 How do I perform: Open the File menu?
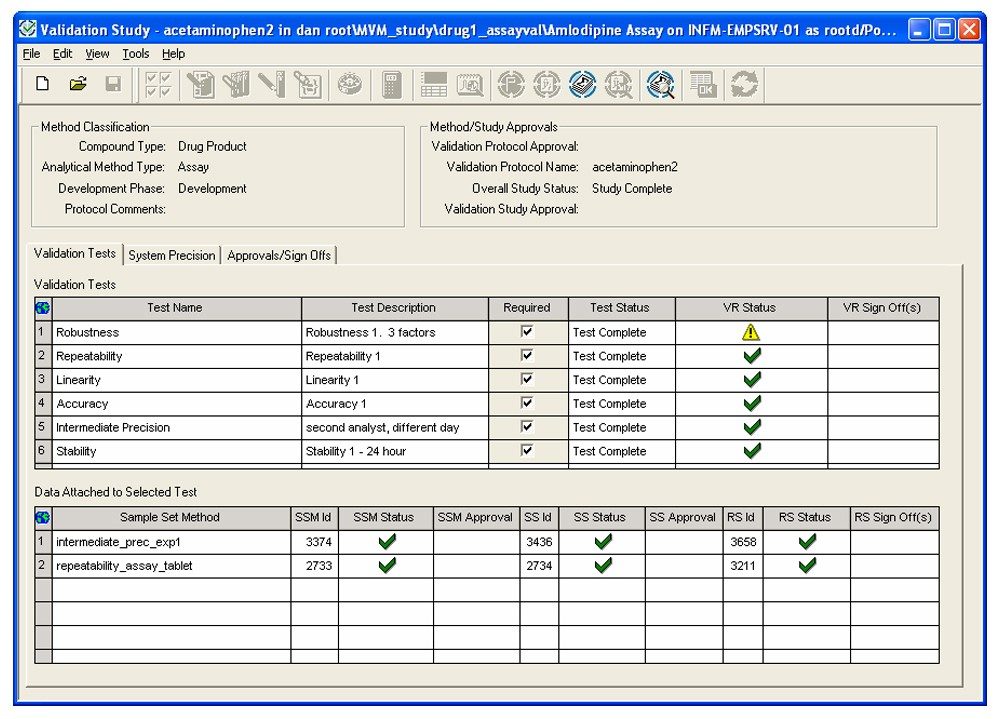point(31,54)
